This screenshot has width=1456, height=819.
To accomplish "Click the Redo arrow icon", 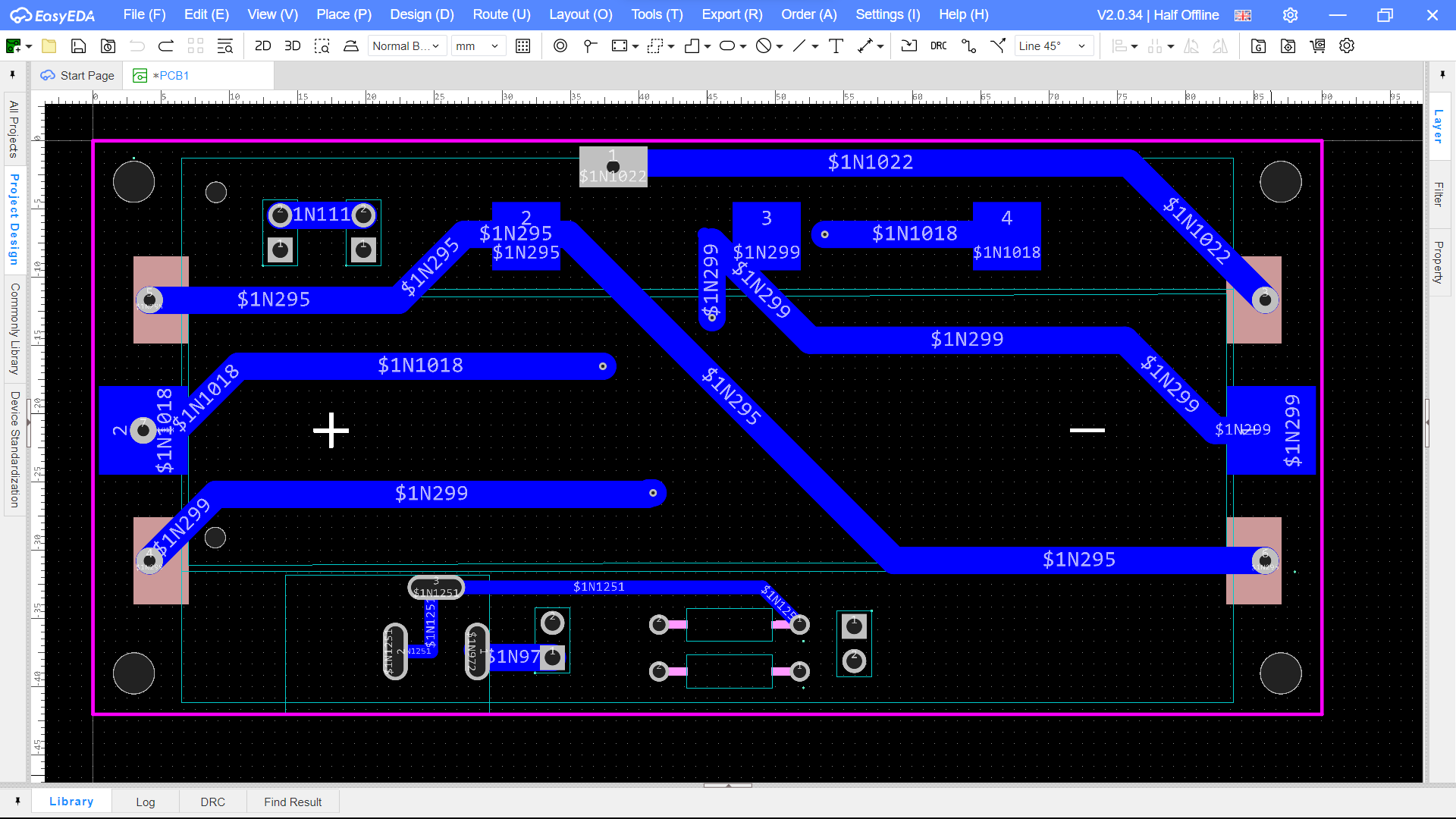I will click(166, 46).
